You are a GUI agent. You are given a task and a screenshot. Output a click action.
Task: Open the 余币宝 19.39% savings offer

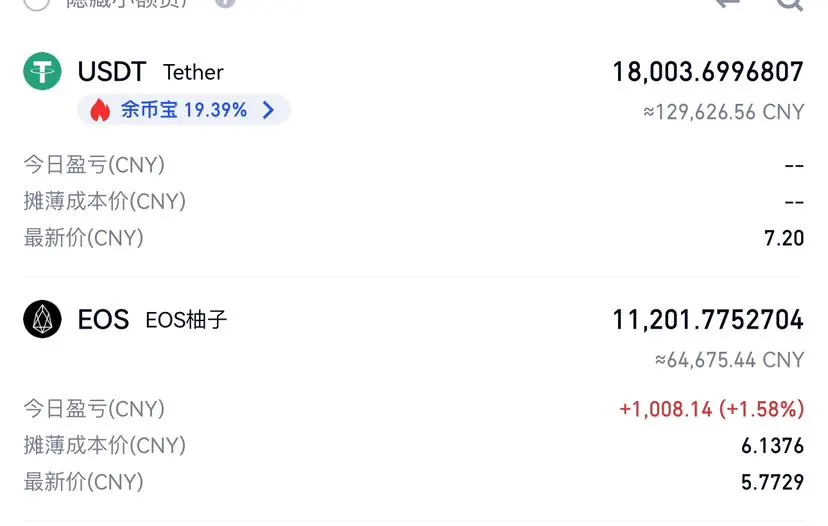click(x=184, y=110)
